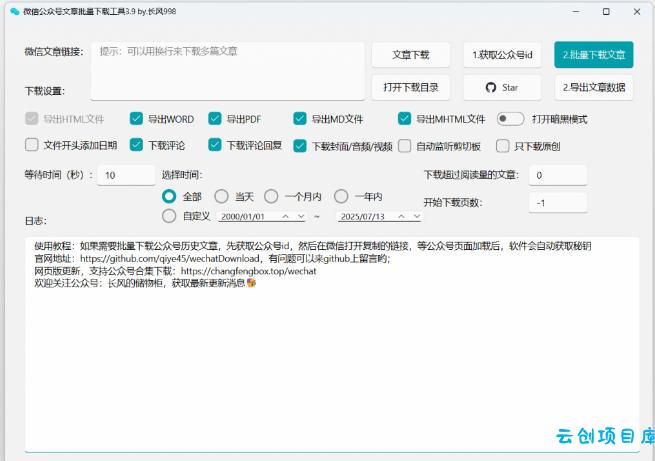Click the WeChat app icon in title bar
The width and height of the screenshot is (655, 461).
pyautogui.click(x=15, y=11)
